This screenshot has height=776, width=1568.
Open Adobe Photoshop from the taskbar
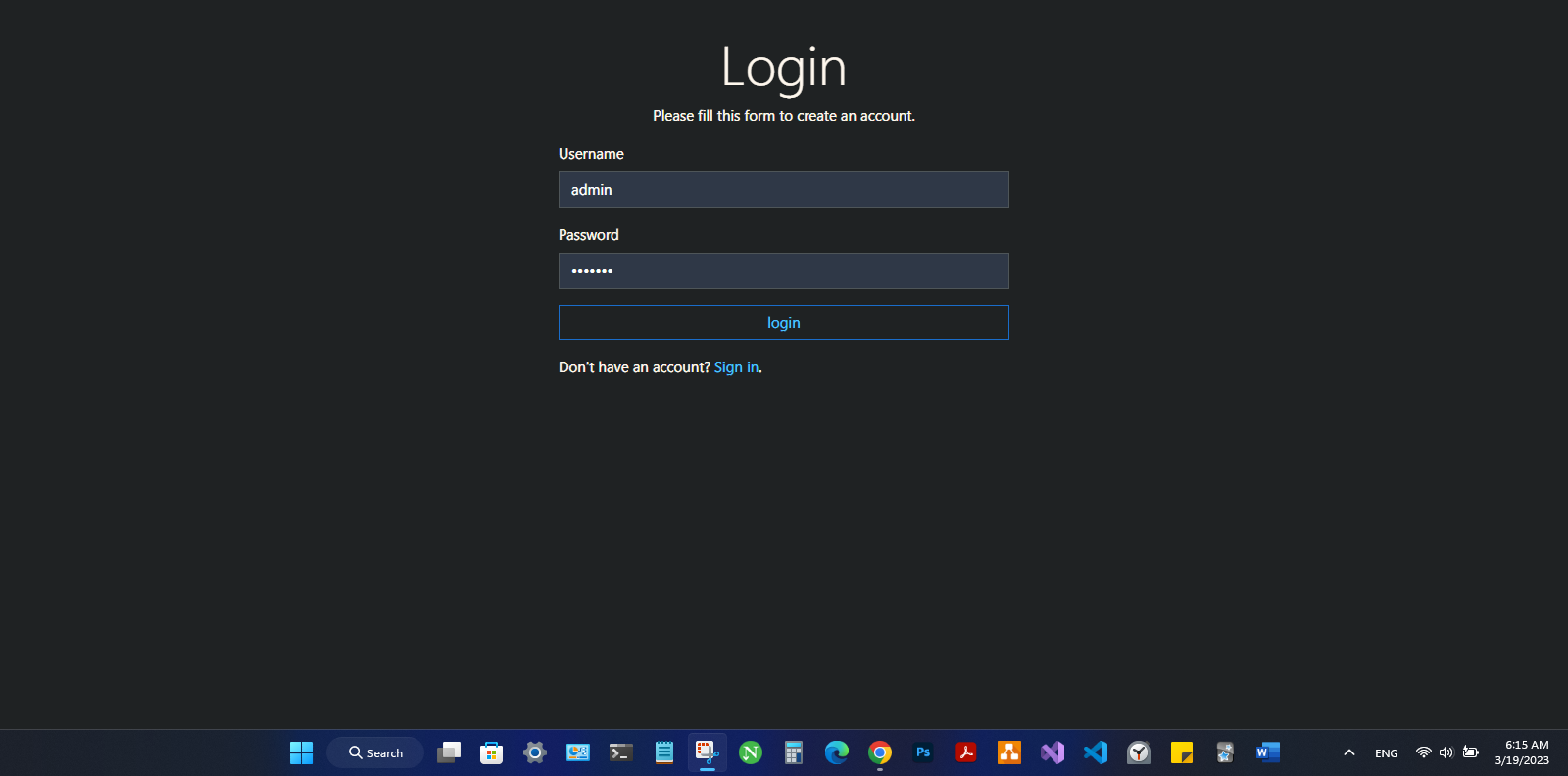click(x=923, y=752)
